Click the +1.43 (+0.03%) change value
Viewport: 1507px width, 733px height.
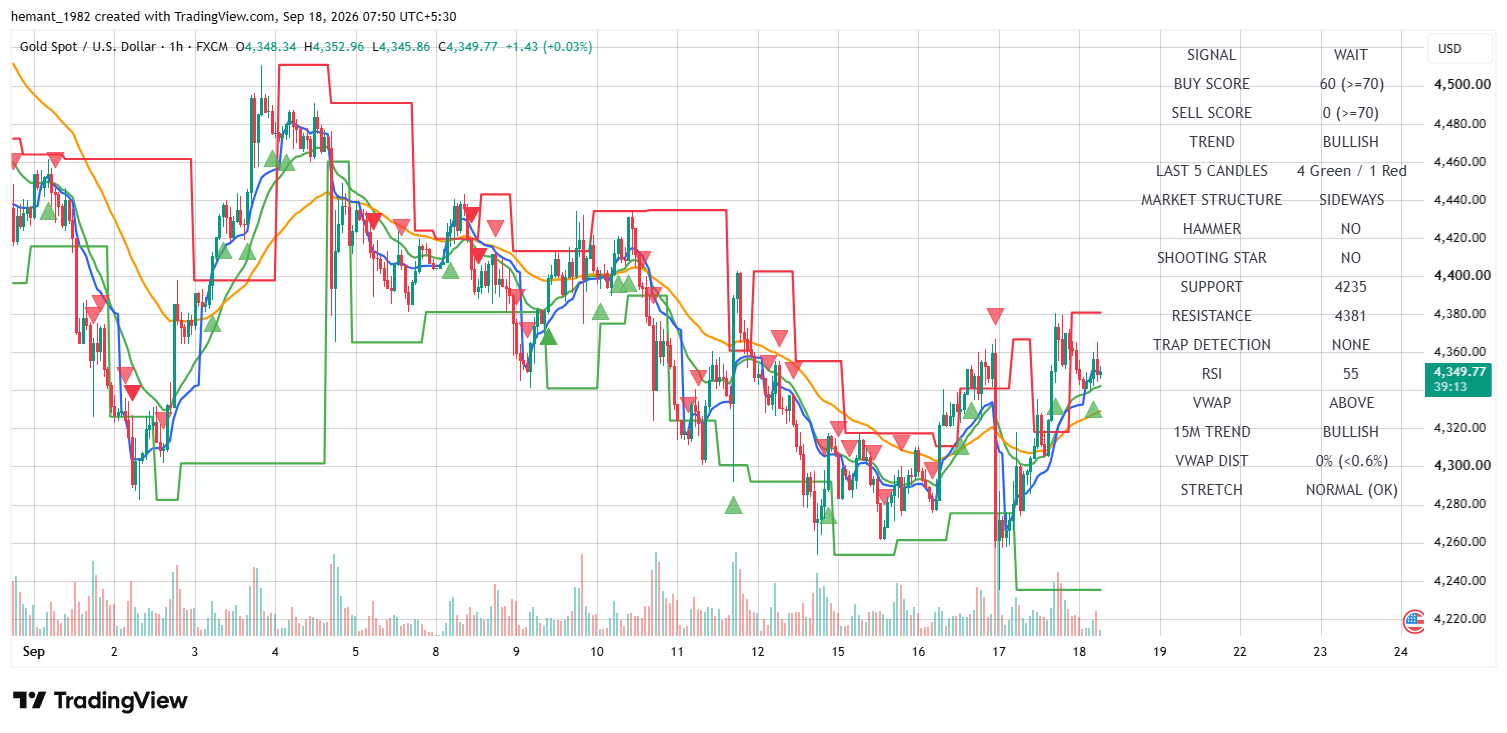click(x=549, y=47)
